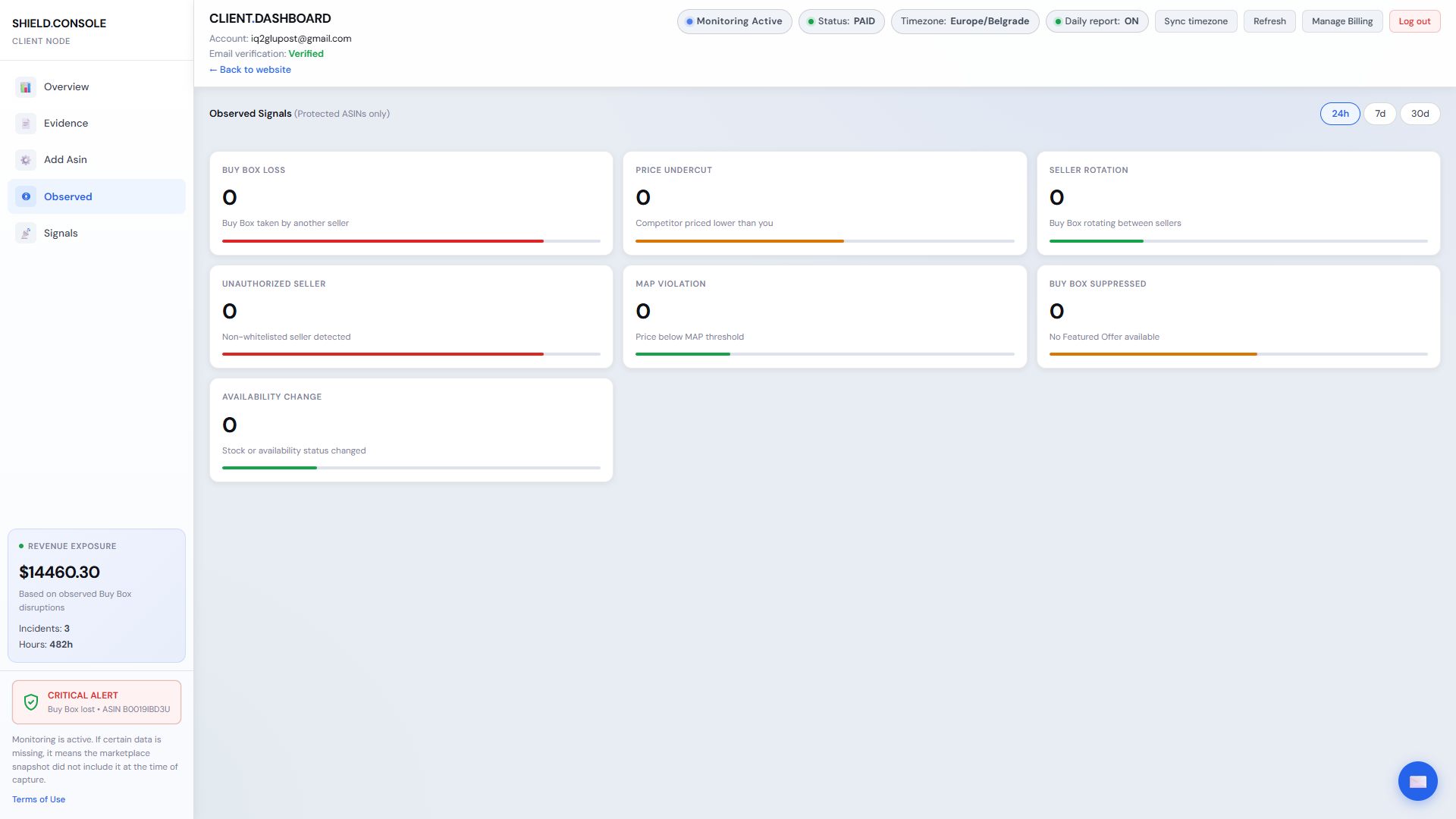Select the 24h time range
1456x819 pixels.
click(1339, 114)
